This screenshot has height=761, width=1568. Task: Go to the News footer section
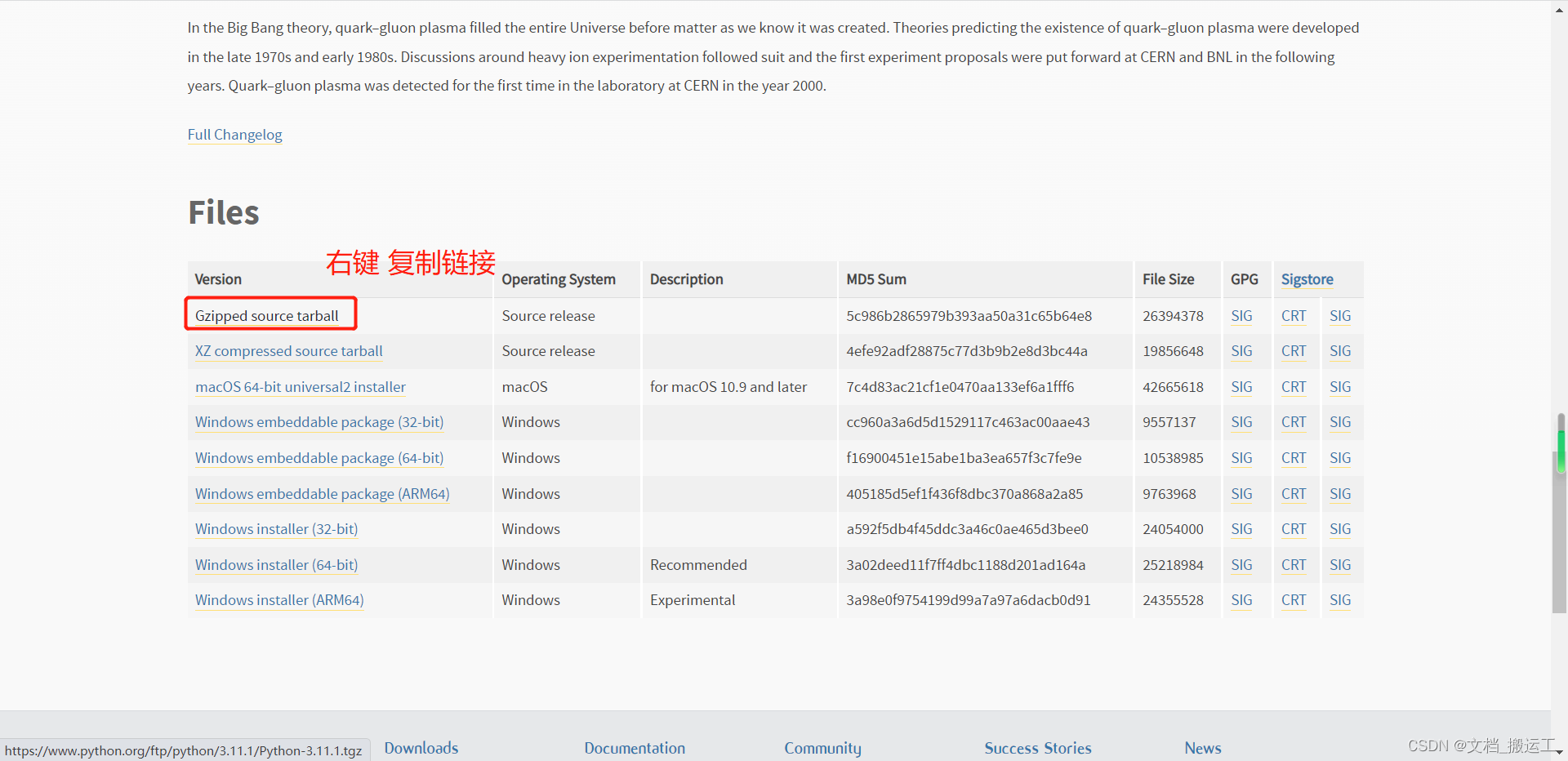click(1203, 748)
